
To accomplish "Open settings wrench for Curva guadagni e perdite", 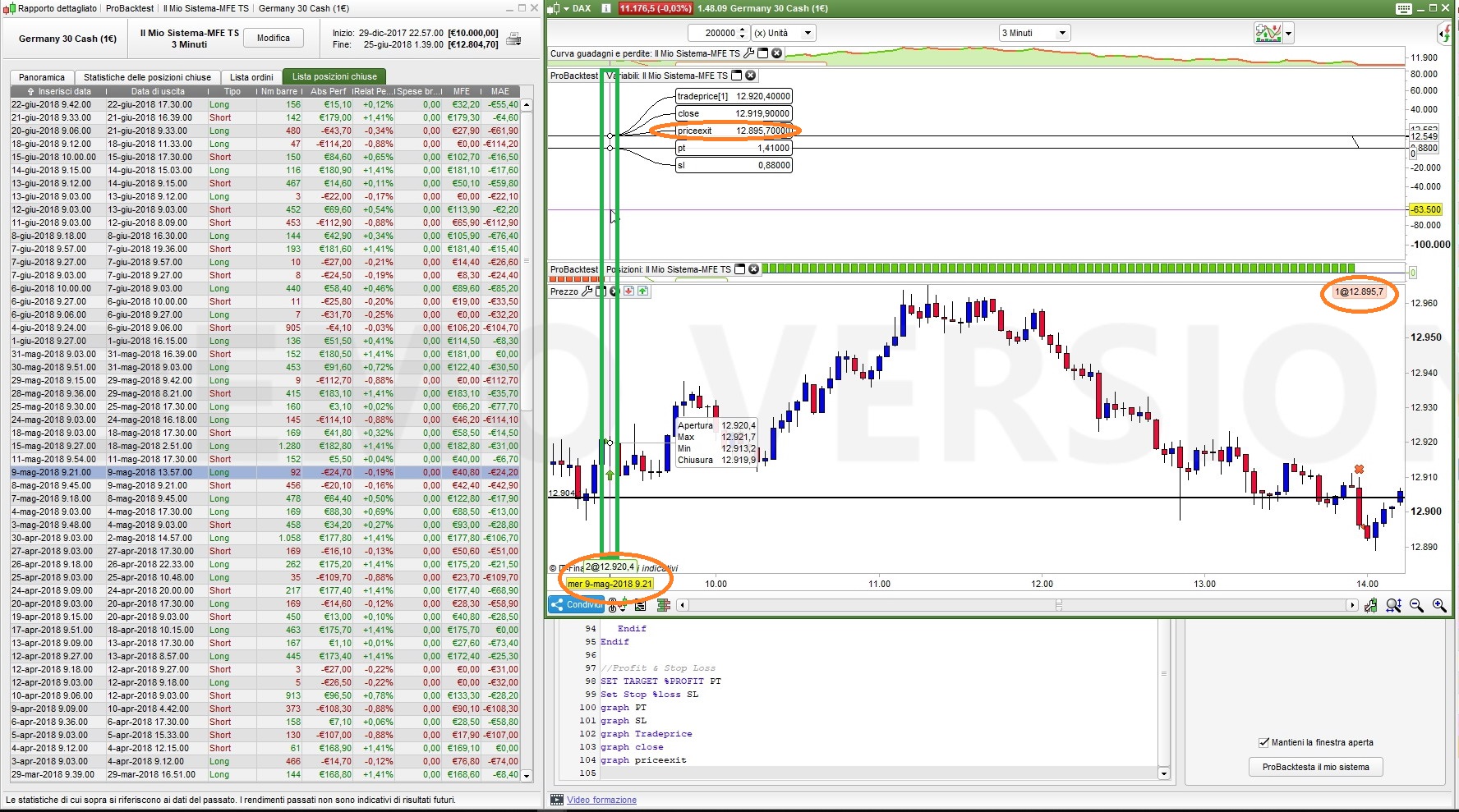I will pyautogui.click(x=748, y=53).
